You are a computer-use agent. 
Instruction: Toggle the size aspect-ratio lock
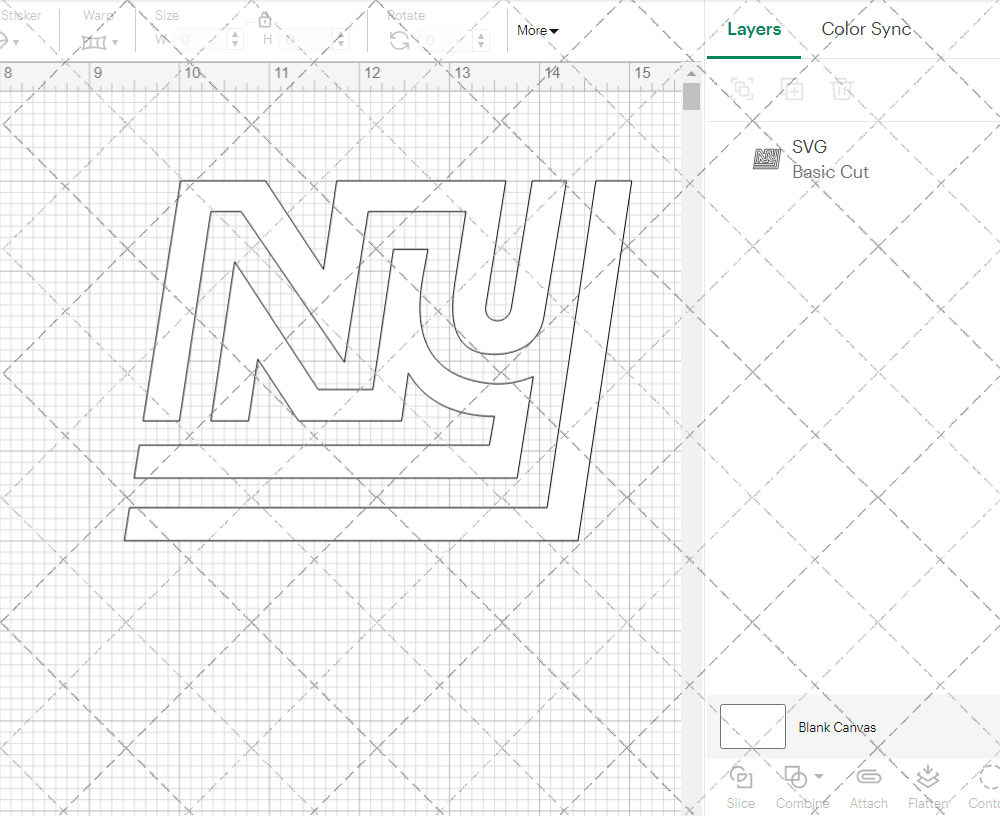point(265,21)
